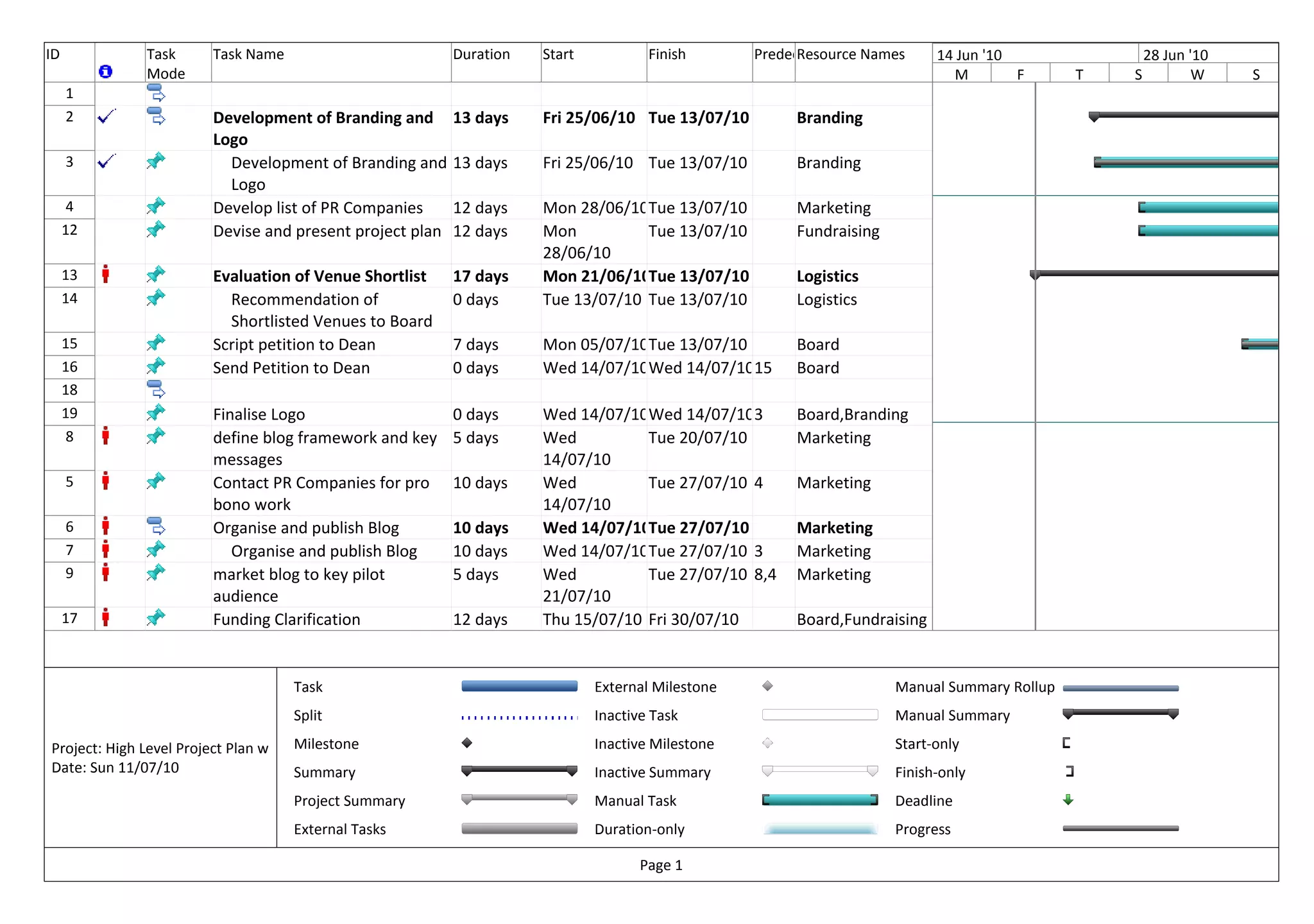Click the pin icon for Finalise Logo
This screenshot has width=1314, height=924.
coord(156,413)
